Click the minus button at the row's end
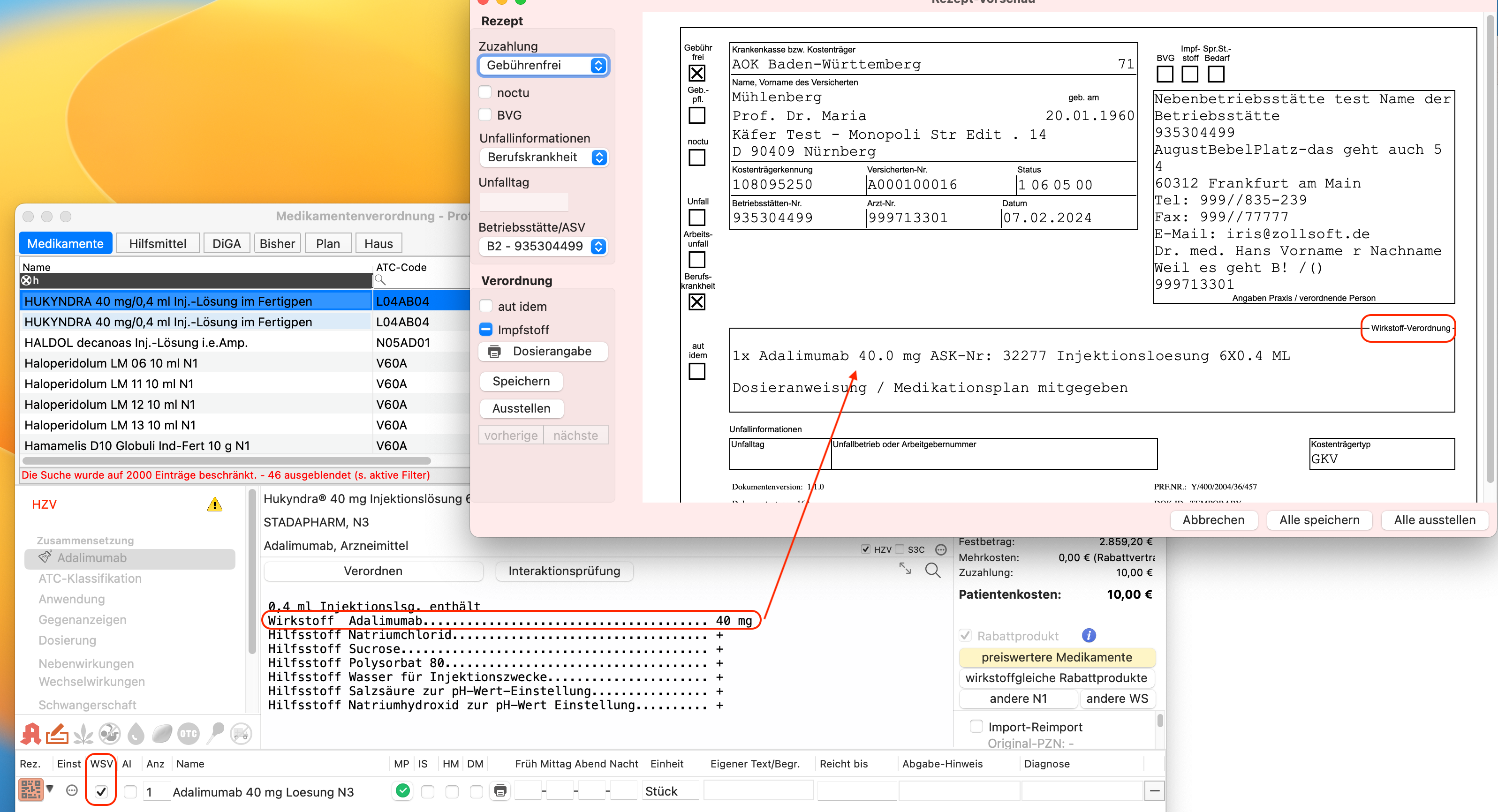This screenshot has width=1498, height=812. [x=1154, y=791]
